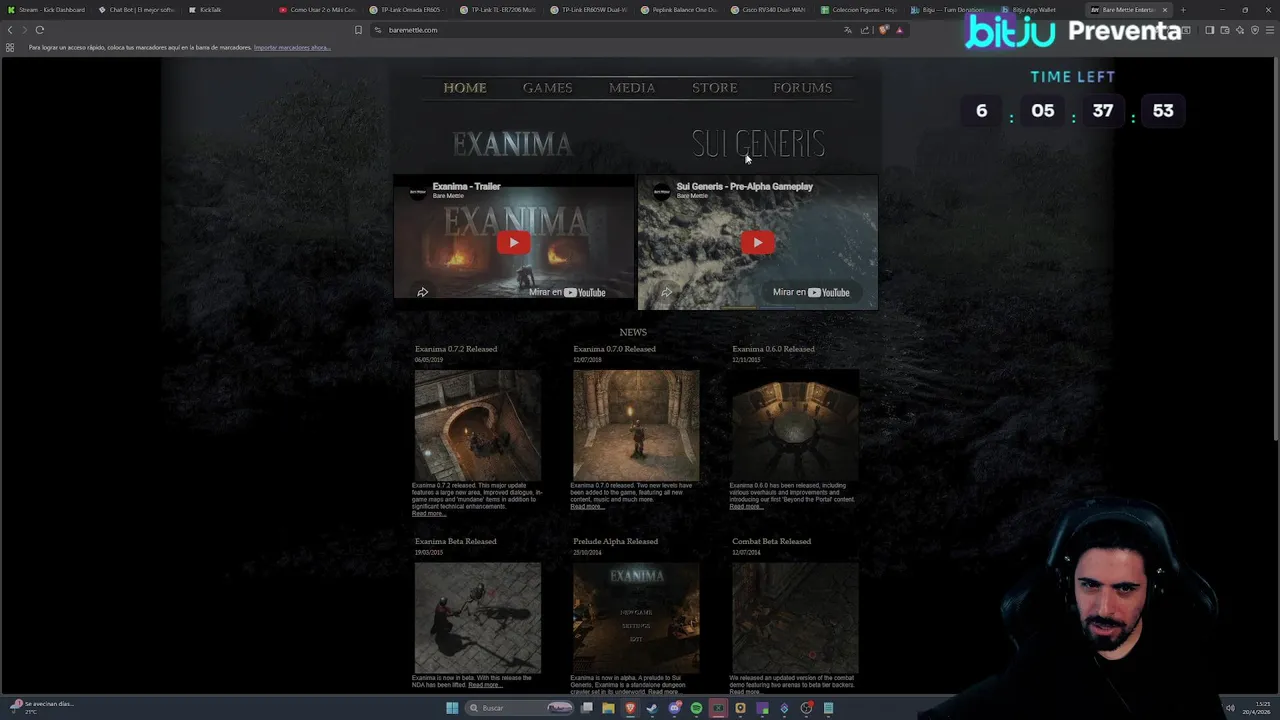Image resolution: width=1280 pixels, height=720 pixels.
Task: Click the taskbar volume icon
Action: pos(1230,708)
